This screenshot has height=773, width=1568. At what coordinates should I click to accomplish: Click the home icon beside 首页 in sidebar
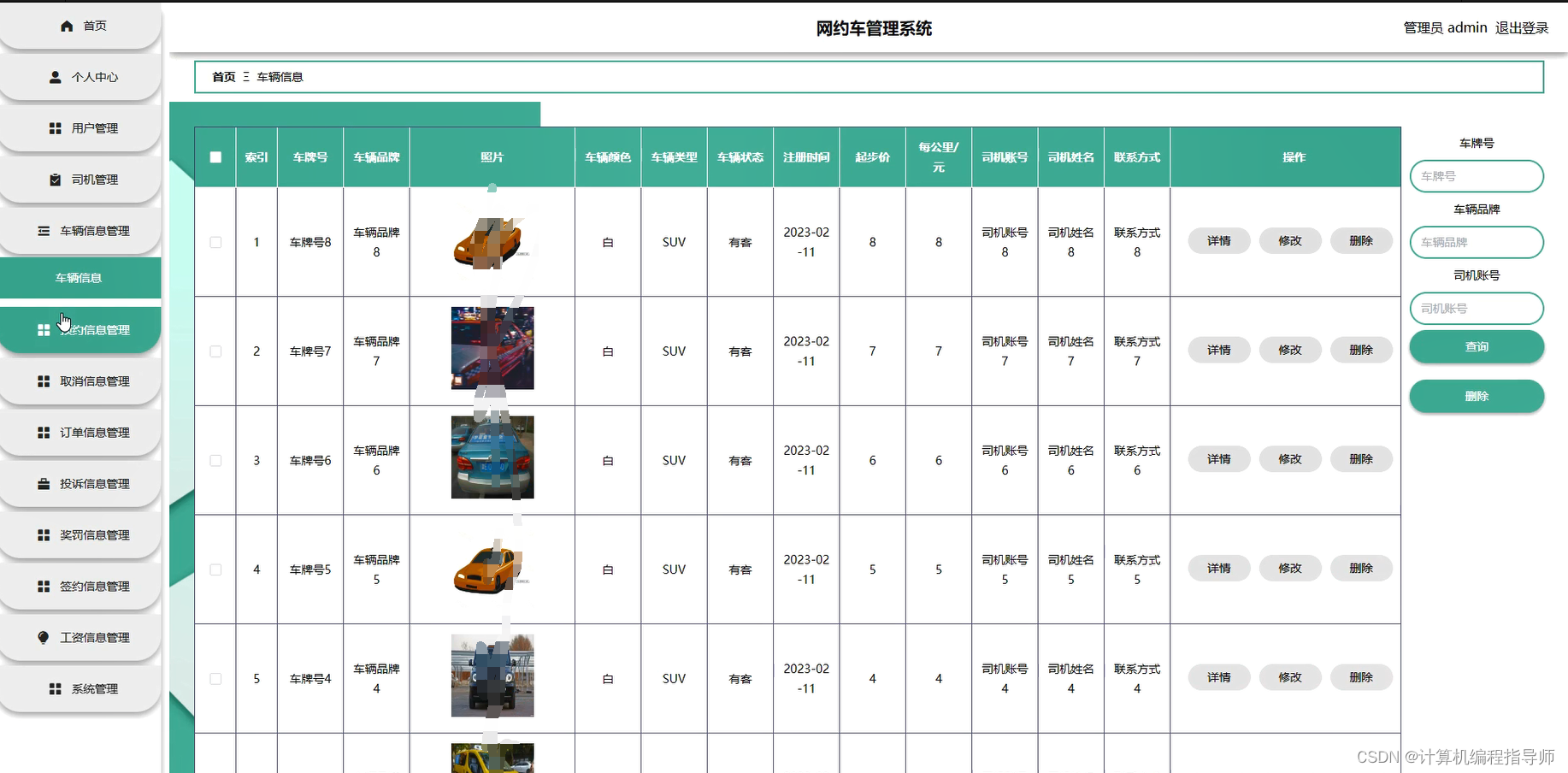67,26
